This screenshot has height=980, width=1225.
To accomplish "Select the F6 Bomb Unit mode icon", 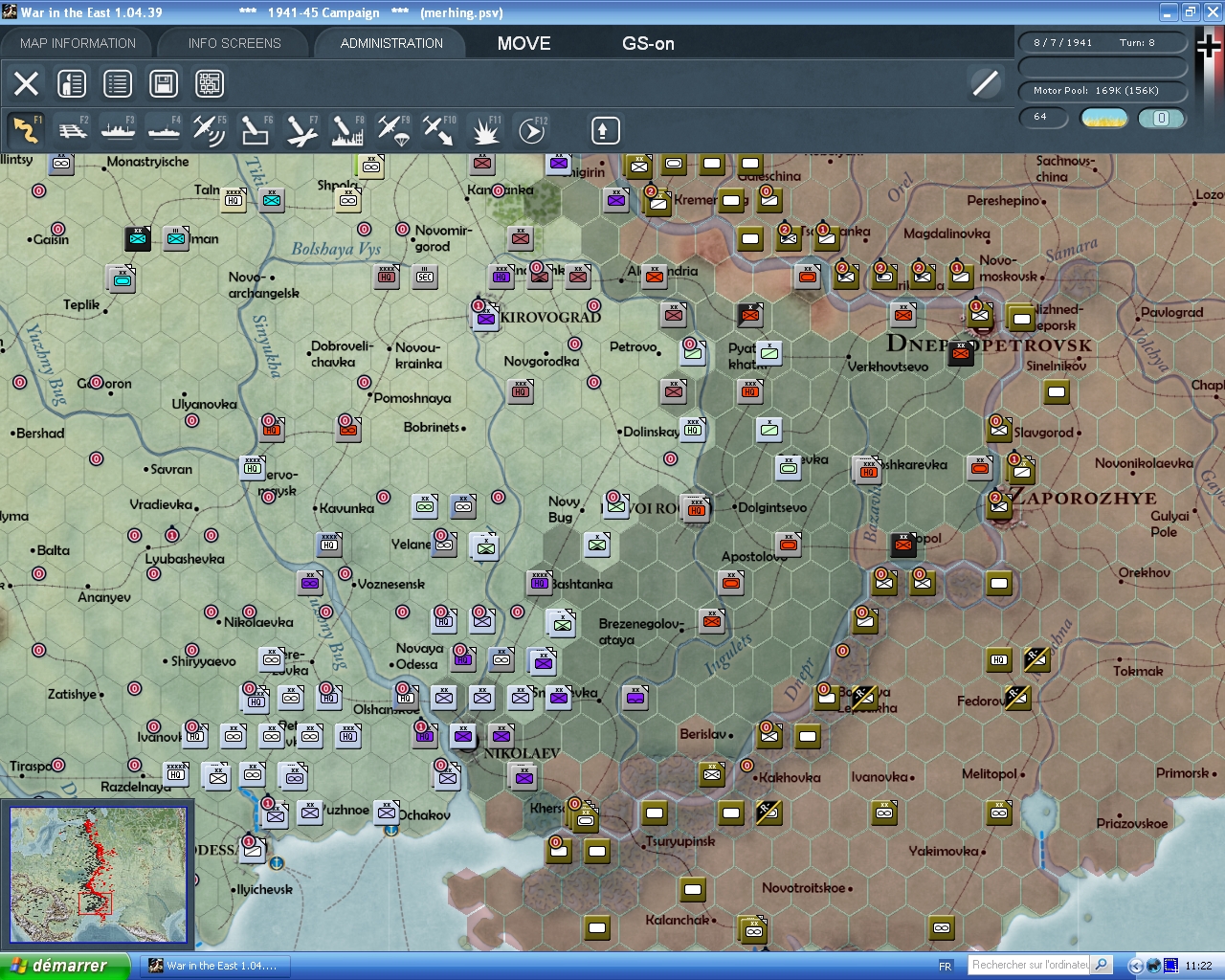I will click(x=256, y=130).
